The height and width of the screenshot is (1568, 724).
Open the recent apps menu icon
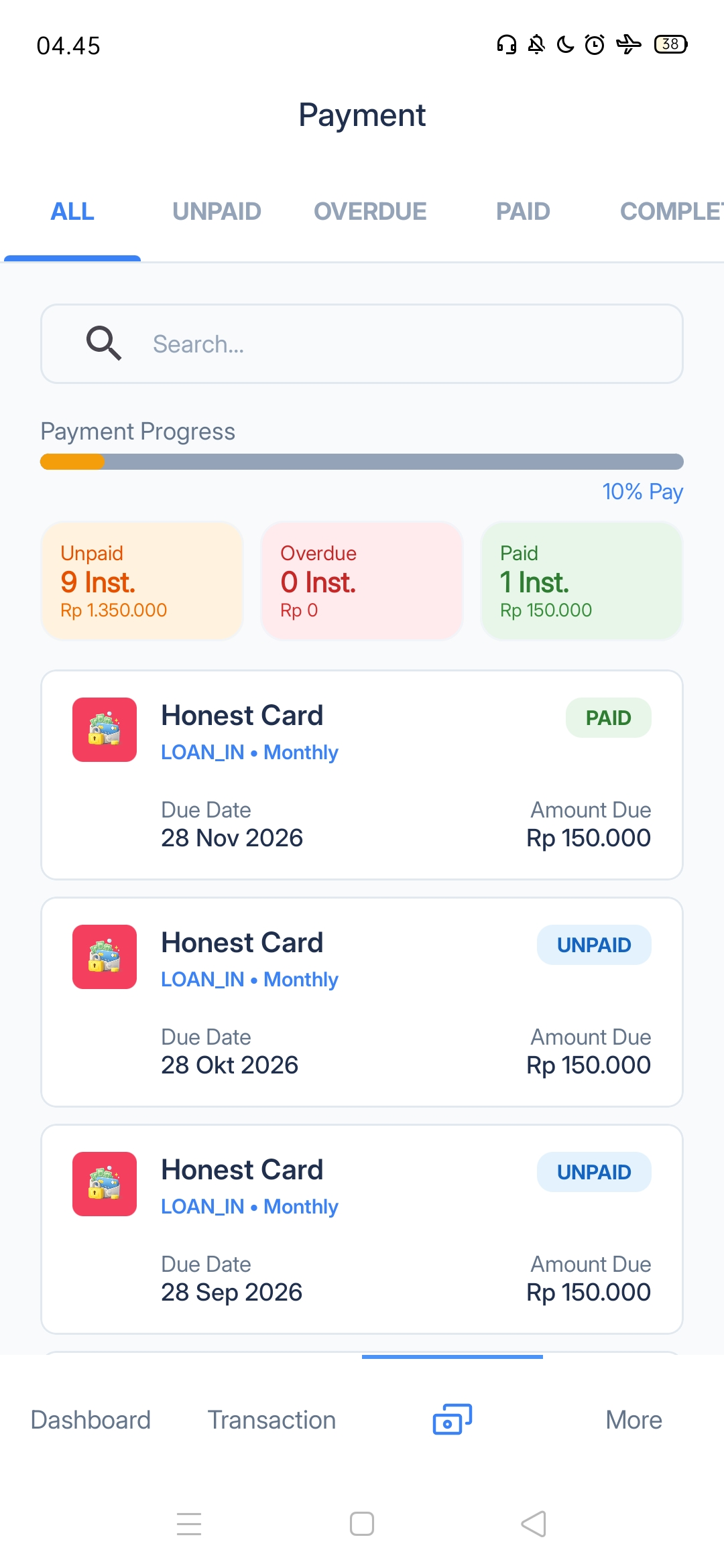click(x=189, y=1524)
